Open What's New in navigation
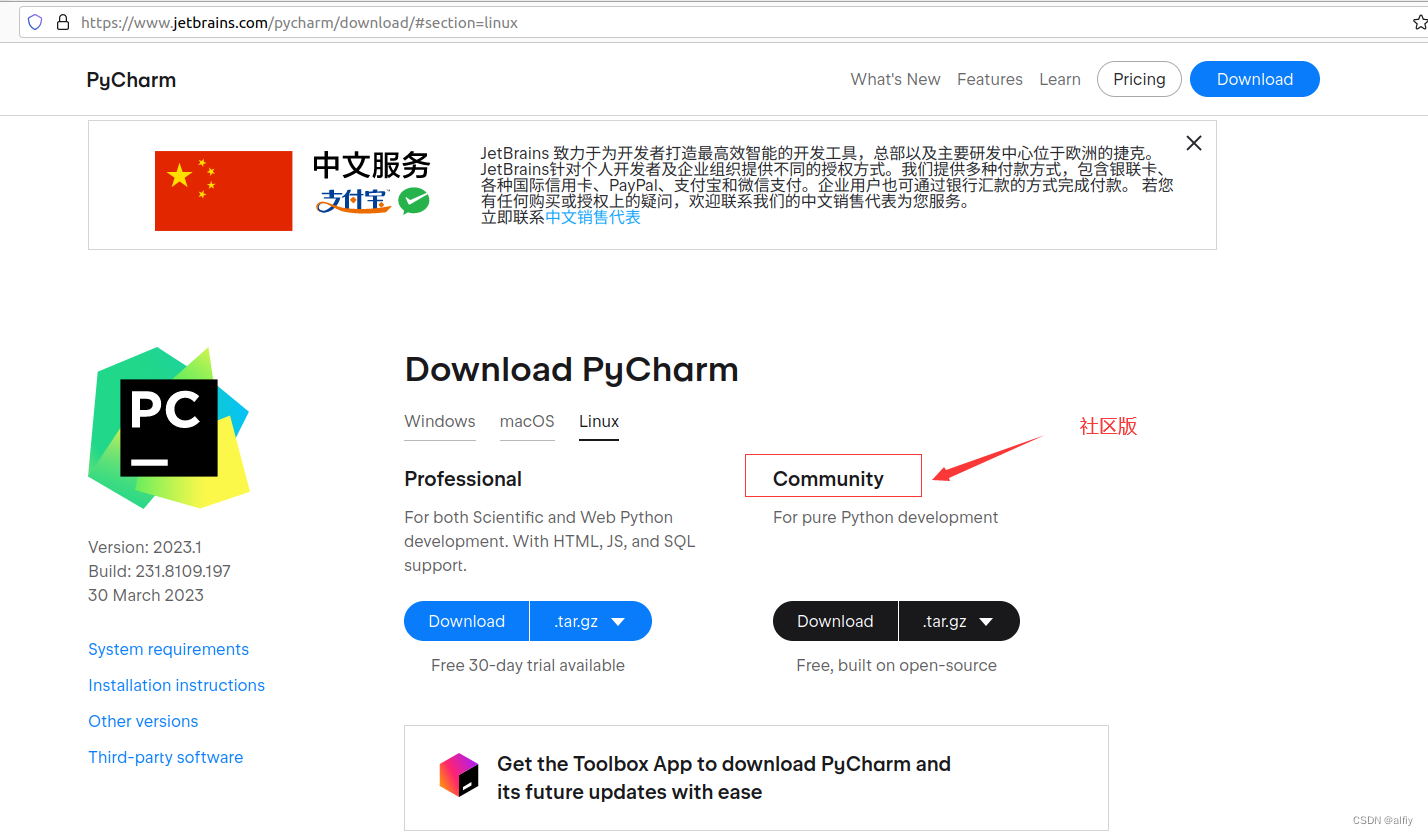Viewport: 1428px width, 835px height. [x=895, y=79]
